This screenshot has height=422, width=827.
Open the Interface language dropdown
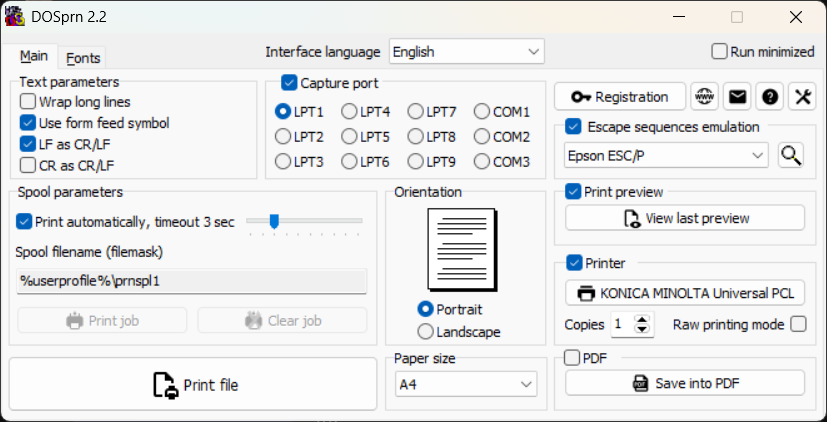[466, 52]
